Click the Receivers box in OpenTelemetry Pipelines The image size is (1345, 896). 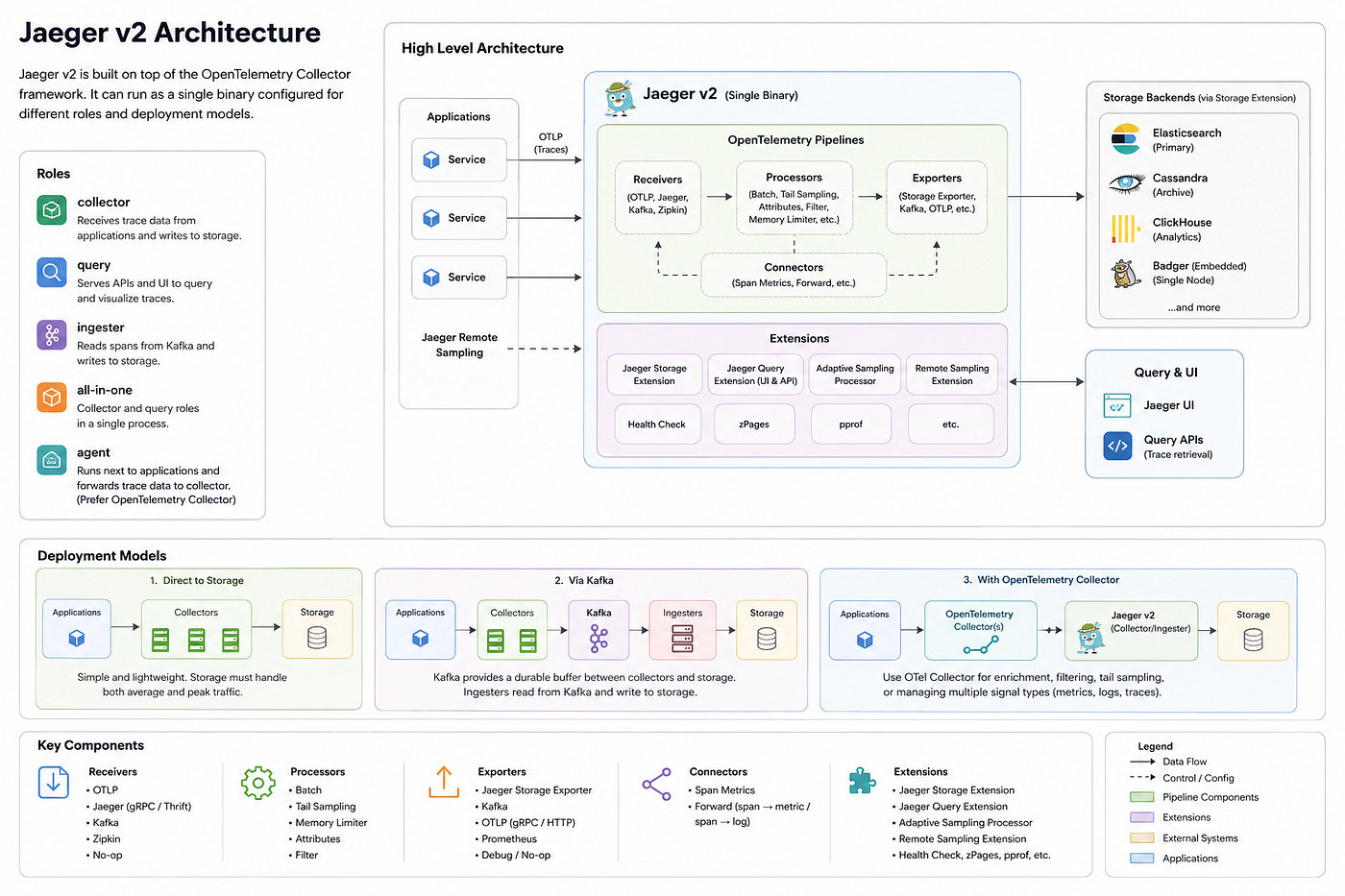[x=658, y=198]
